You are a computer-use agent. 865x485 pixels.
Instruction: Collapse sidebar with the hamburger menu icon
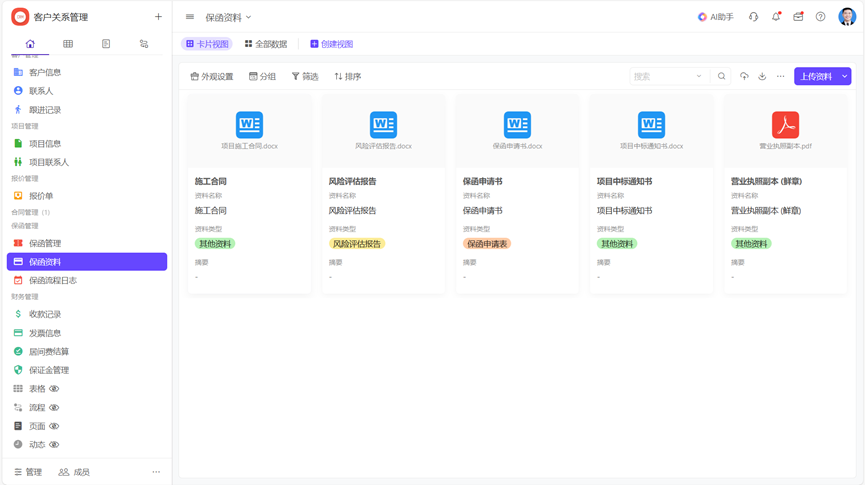(x=190, y=17)
